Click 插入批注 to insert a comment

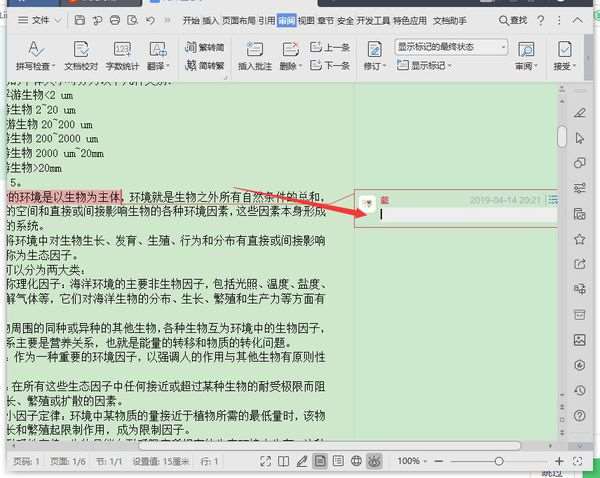click(x=255, y=56)
